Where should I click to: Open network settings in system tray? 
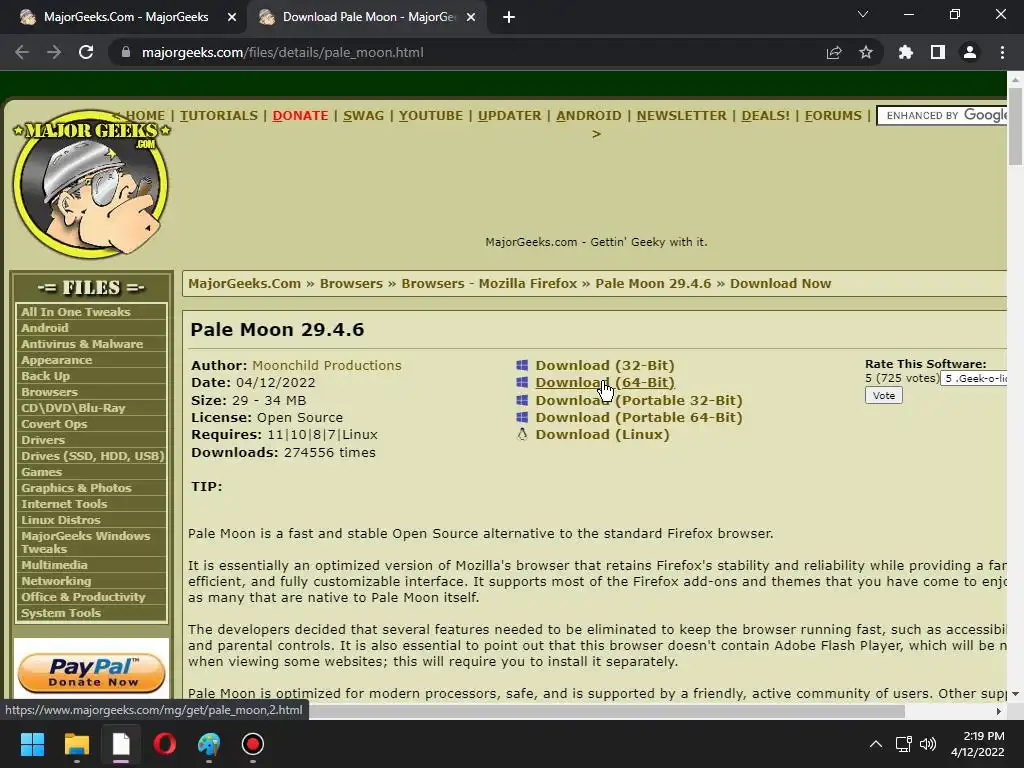pos(903,744)
